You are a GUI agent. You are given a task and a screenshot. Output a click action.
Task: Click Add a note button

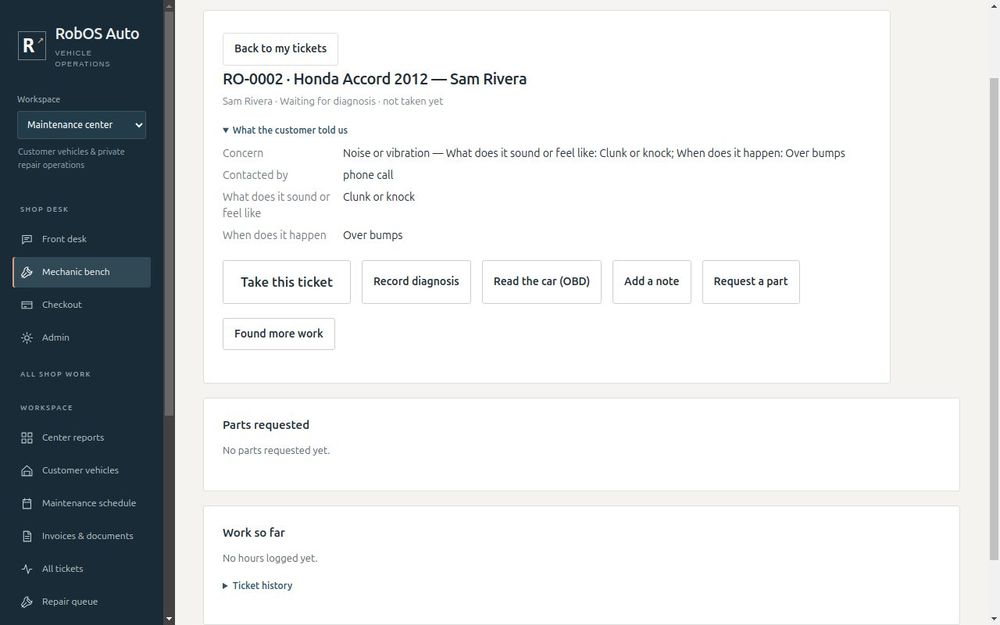coord(652,282)
